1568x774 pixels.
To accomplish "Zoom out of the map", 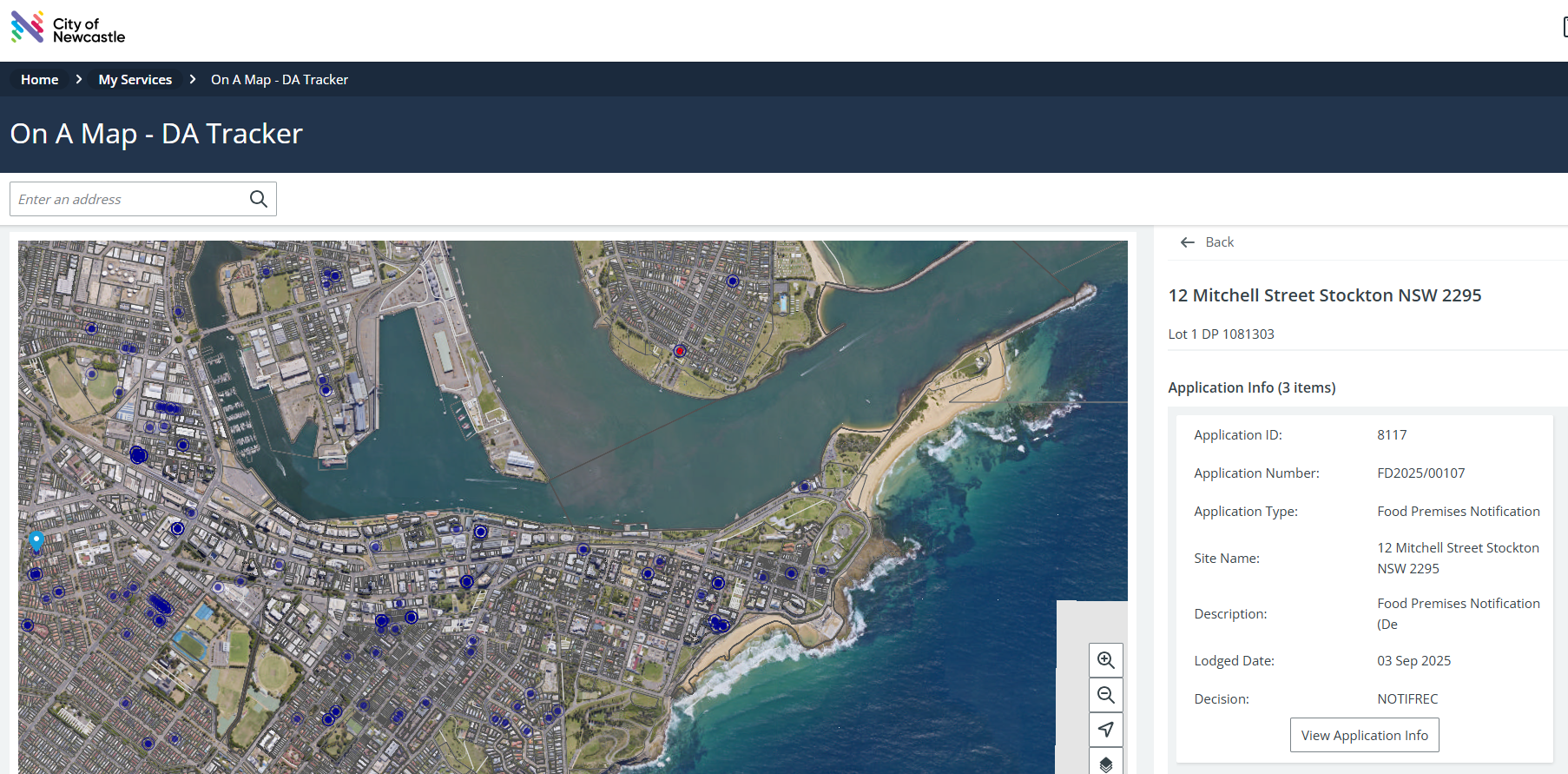I will click(x=1105, y=695).
